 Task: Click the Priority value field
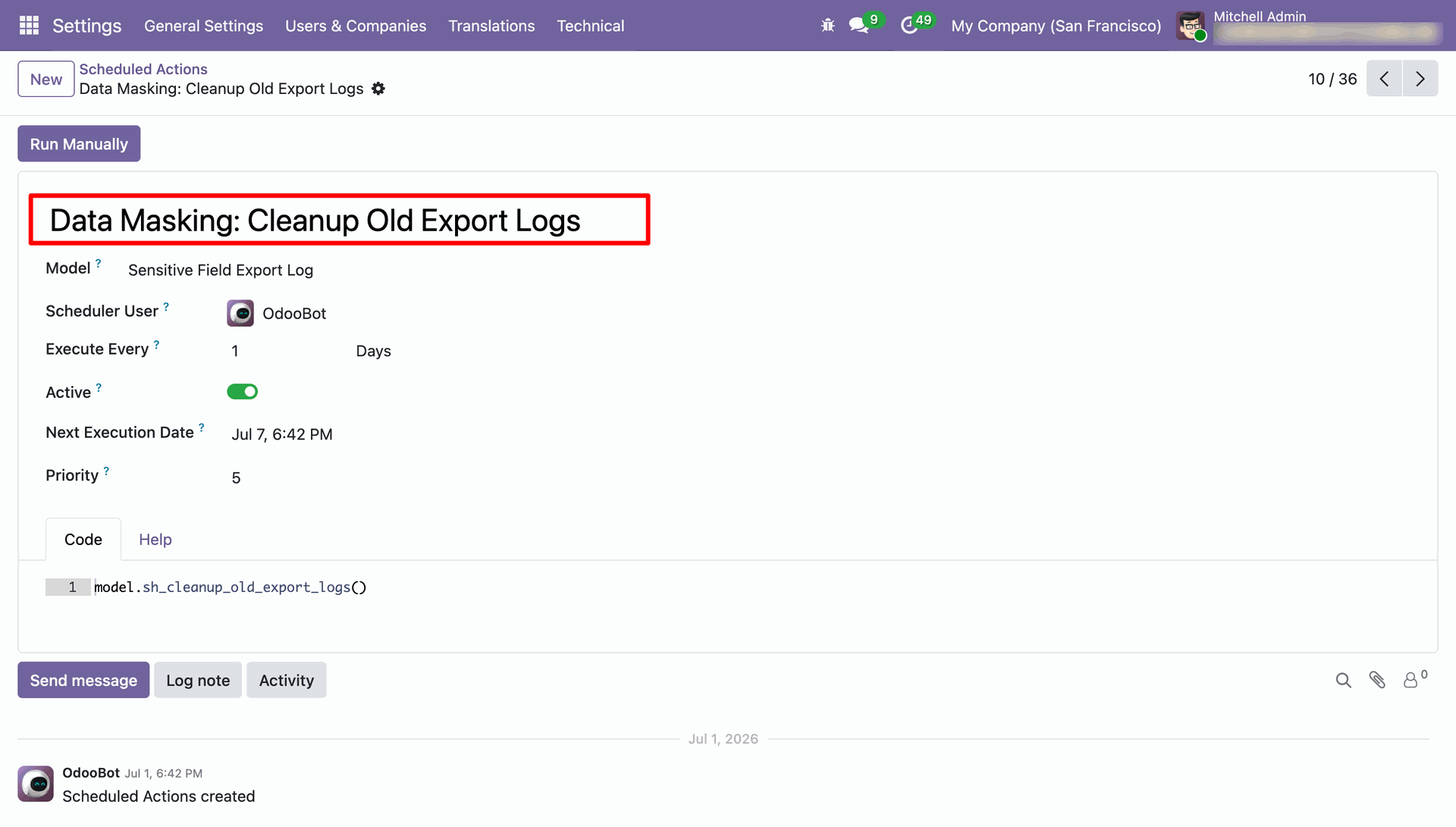pos(236,478)
